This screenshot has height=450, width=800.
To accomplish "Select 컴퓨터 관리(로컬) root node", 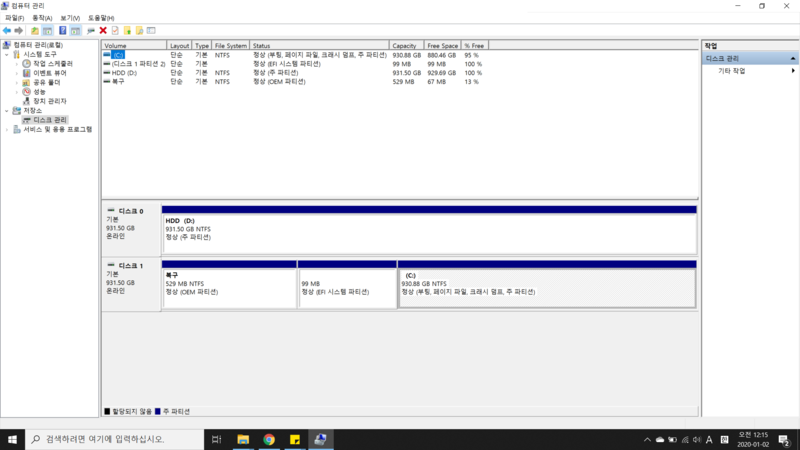I will pyautogui.click(x=38, y=45).
